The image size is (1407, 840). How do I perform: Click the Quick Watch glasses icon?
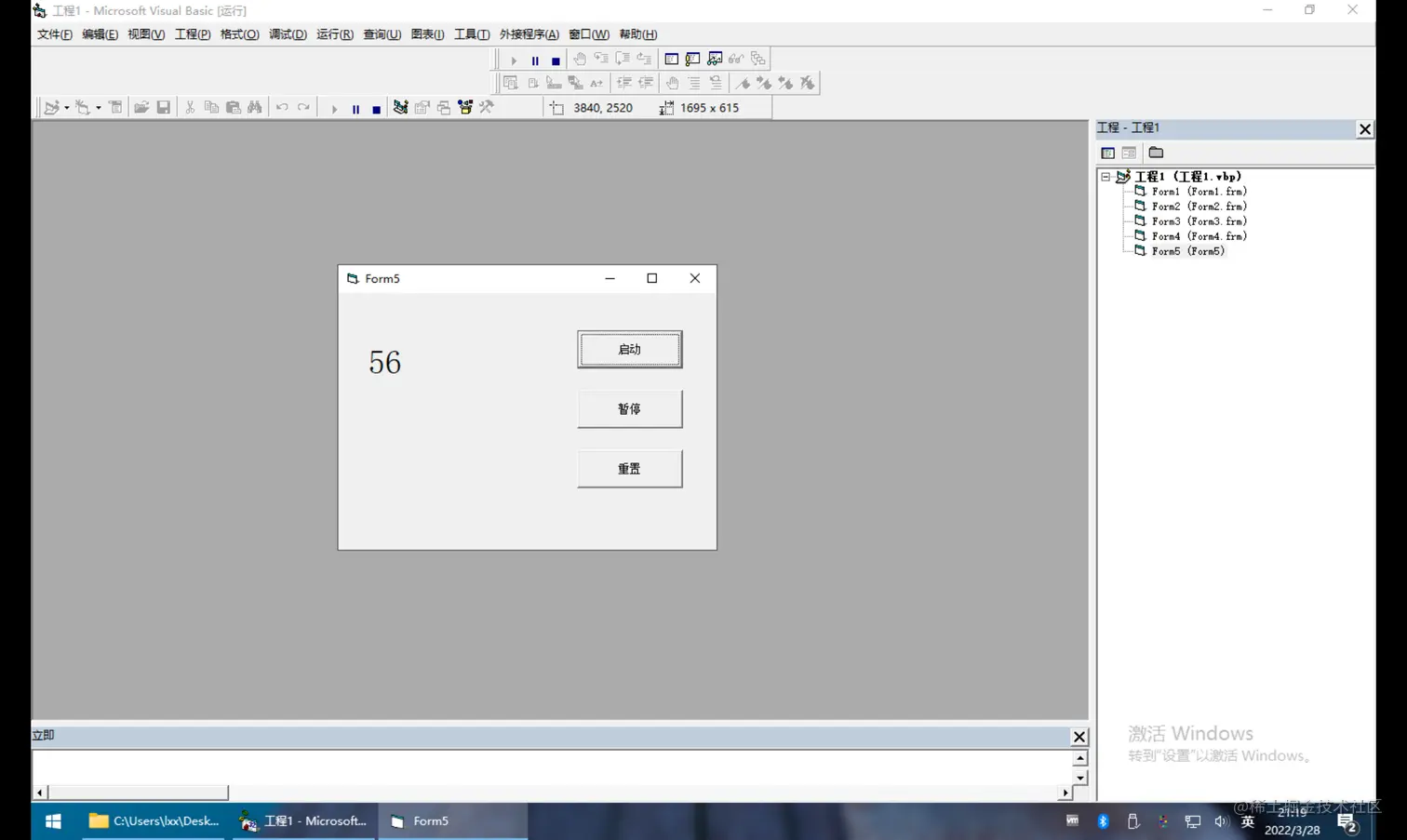(x=736, y=59)
